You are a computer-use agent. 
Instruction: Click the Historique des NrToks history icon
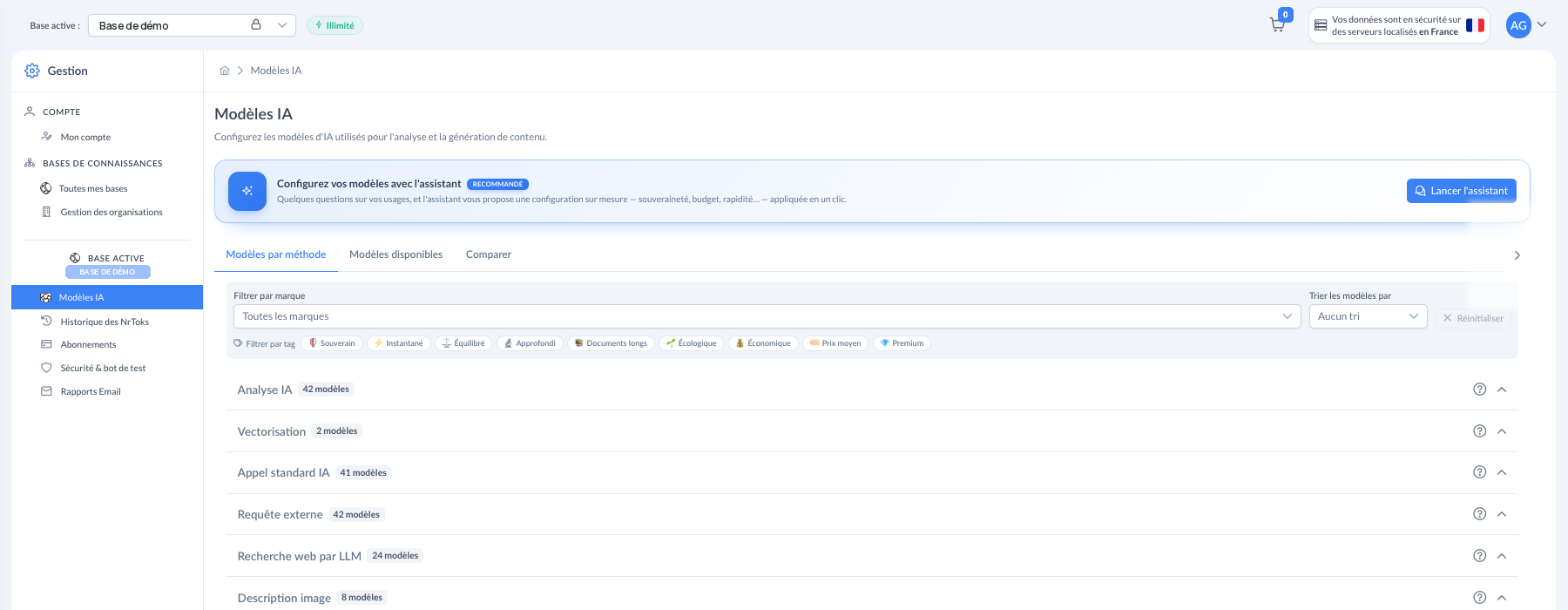pos(46,321)
